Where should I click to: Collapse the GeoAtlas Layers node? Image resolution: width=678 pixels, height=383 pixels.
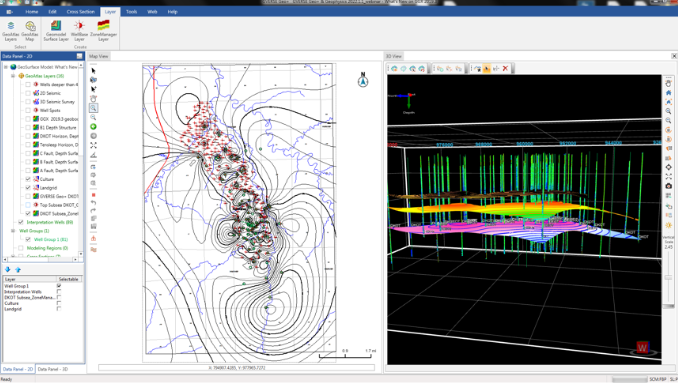[13, 76]
